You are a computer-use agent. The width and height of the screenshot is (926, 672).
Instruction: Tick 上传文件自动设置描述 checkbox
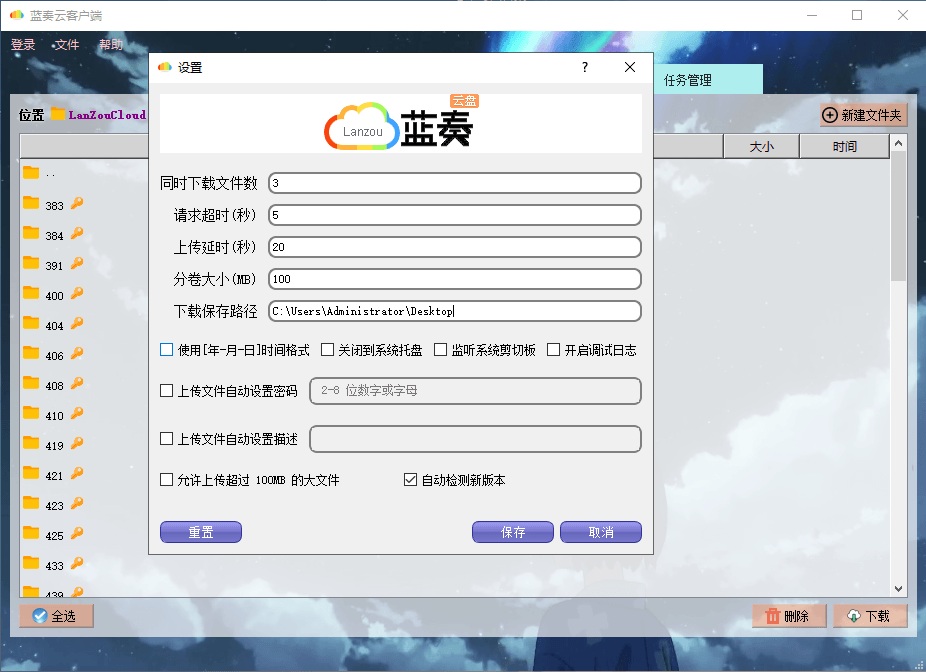(x=167, y=439)
